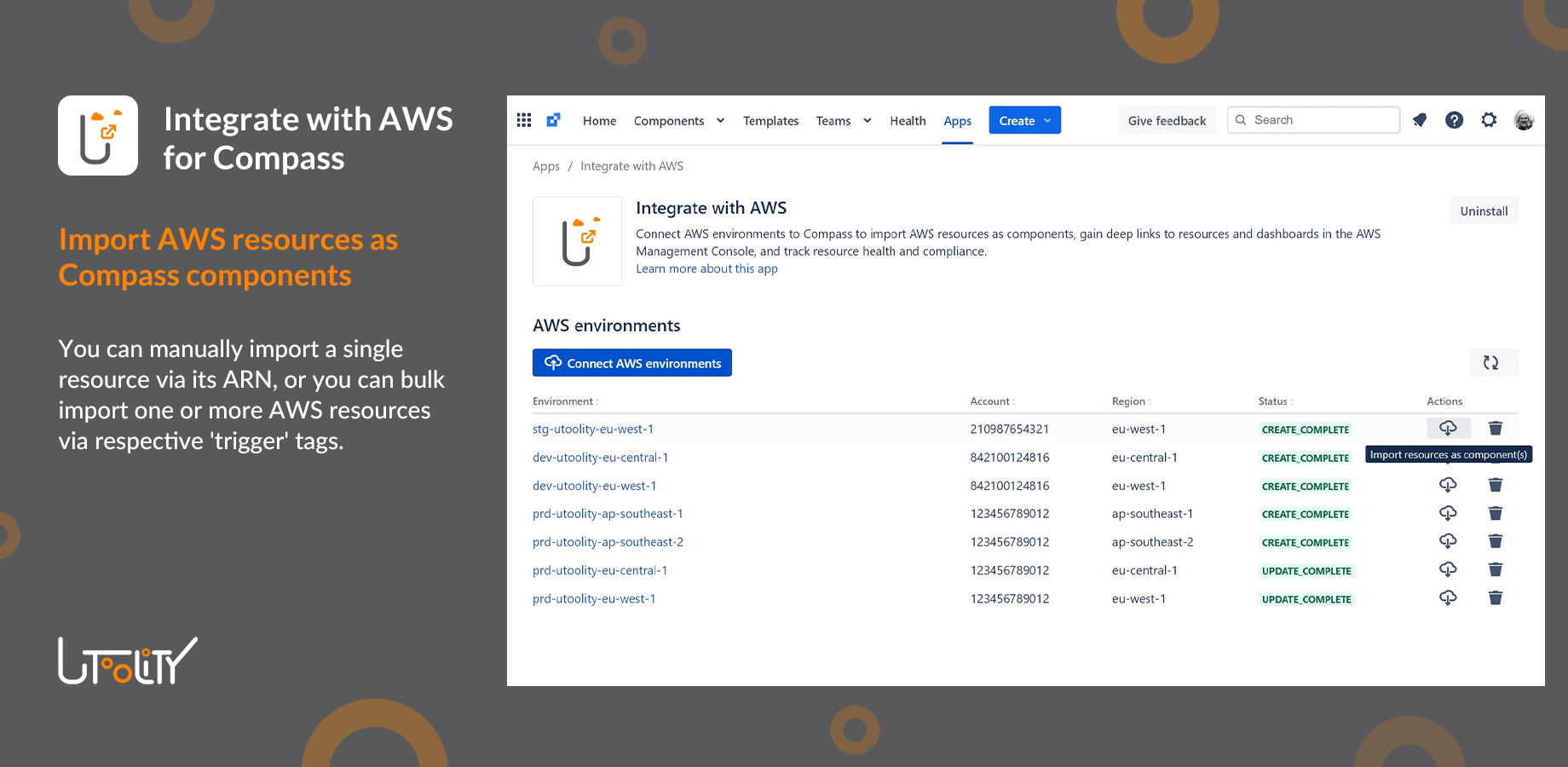This screenshot has width=1568, height=767.
Task: Click UPDATE_COMPLETE status for prd-utoolity-eu-west-1
Action: click(x=1306, y=599)
